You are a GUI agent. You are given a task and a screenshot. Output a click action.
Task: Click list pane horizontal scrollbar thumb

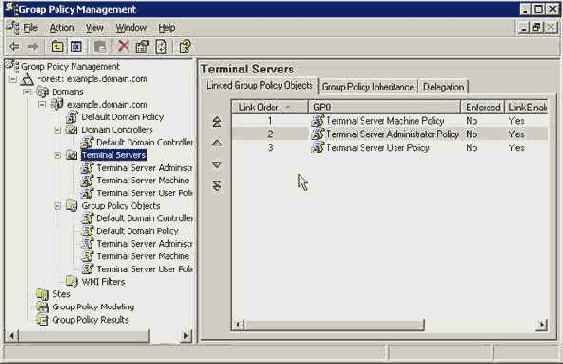(334, 325)
